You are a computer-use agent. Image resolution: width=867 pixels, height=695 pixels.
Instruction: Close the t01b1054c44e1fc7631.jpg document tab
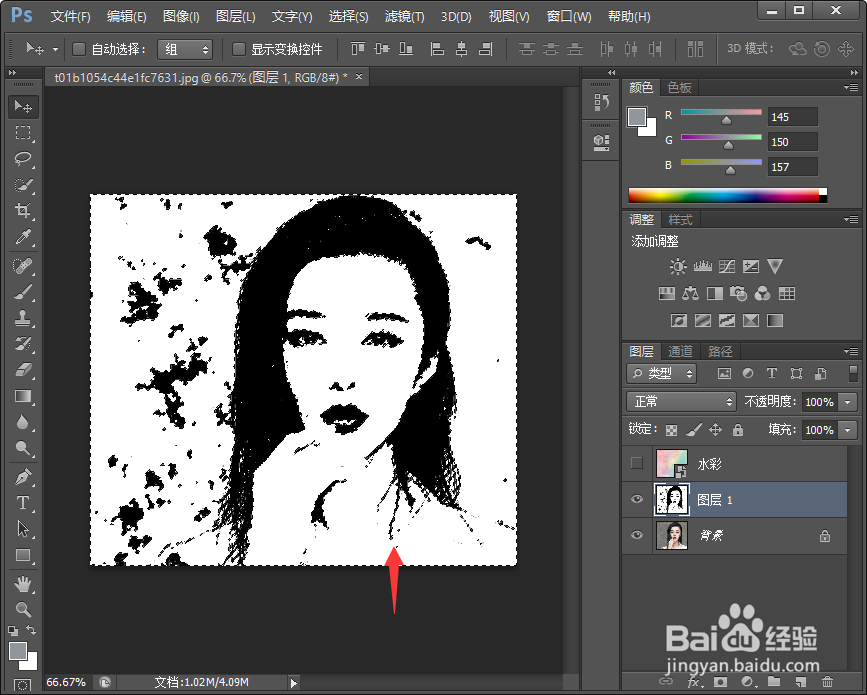pyautogui.click(x=359, y=77)
